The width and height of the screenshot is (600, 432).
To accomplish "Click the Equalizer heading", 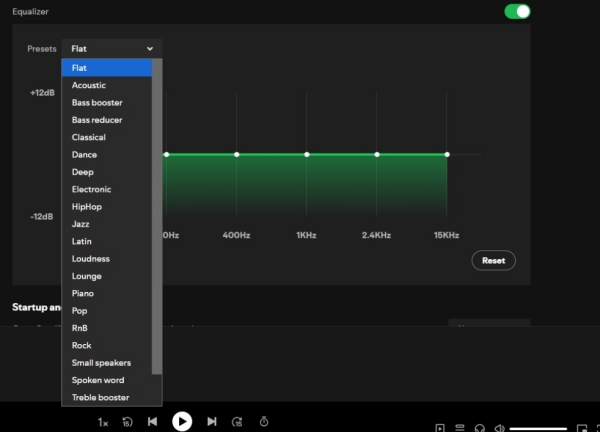I will (x=30, y=12).
